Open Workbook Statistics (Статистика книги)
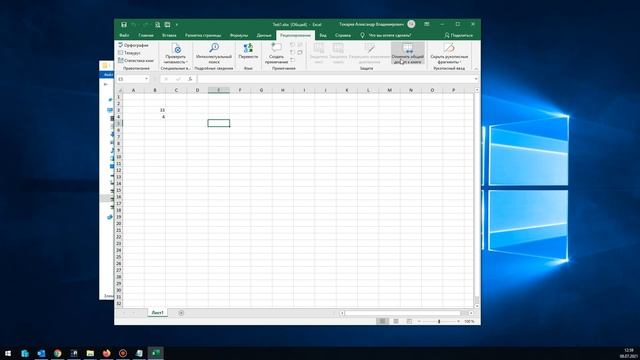640x360 pixels. pyautogui.click(x=136, y=60)
